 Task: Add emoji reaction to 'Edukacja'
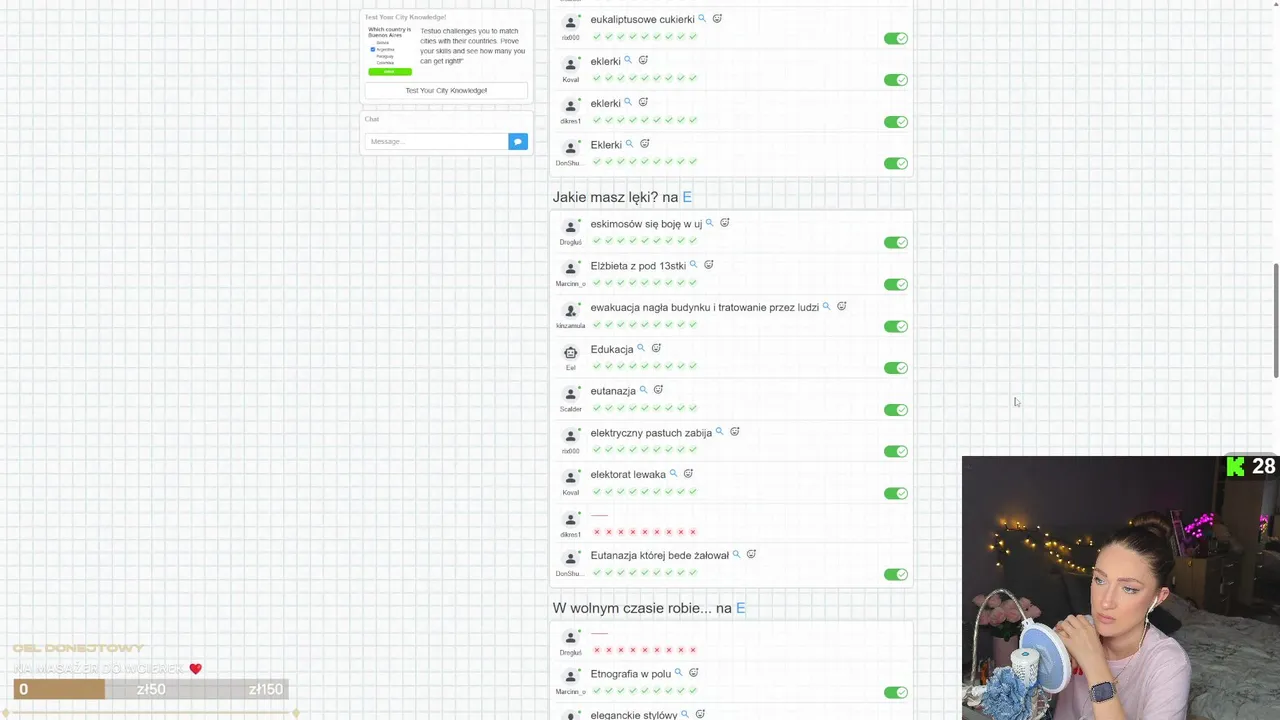[656, 348]
